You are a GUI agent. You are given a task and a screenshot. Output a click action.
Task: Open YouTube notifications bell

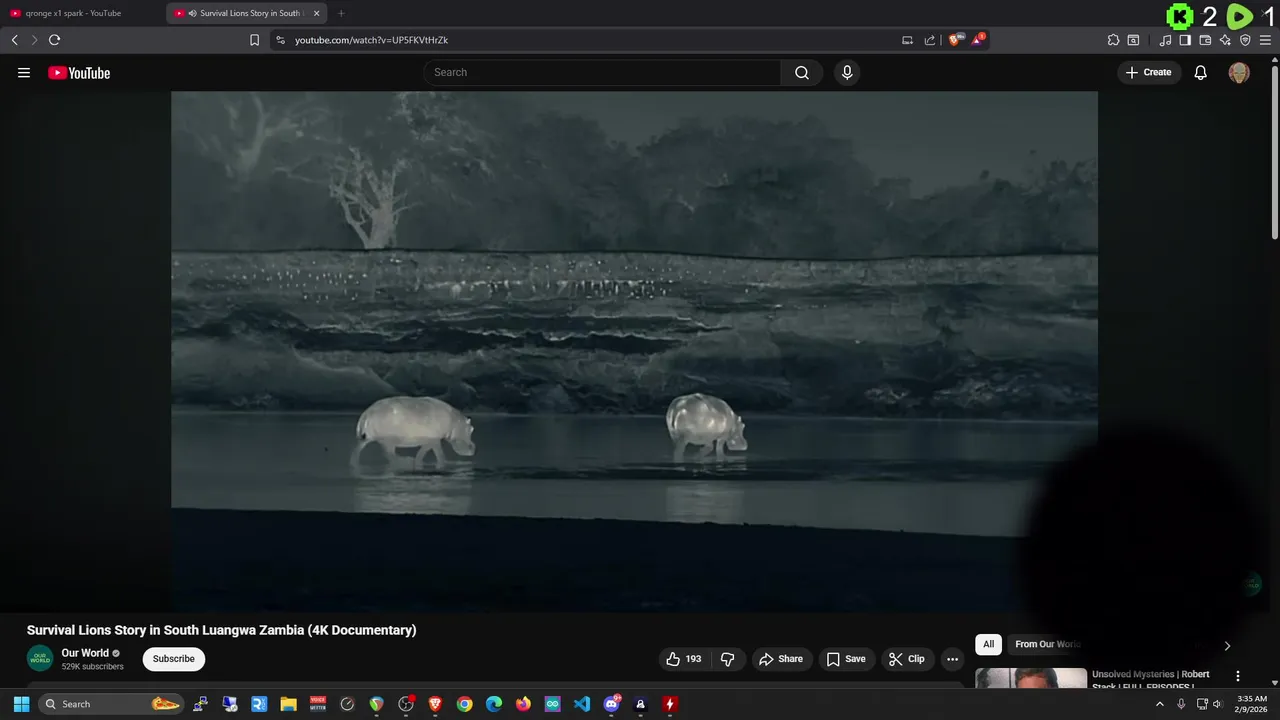(x=1201, y=72)
